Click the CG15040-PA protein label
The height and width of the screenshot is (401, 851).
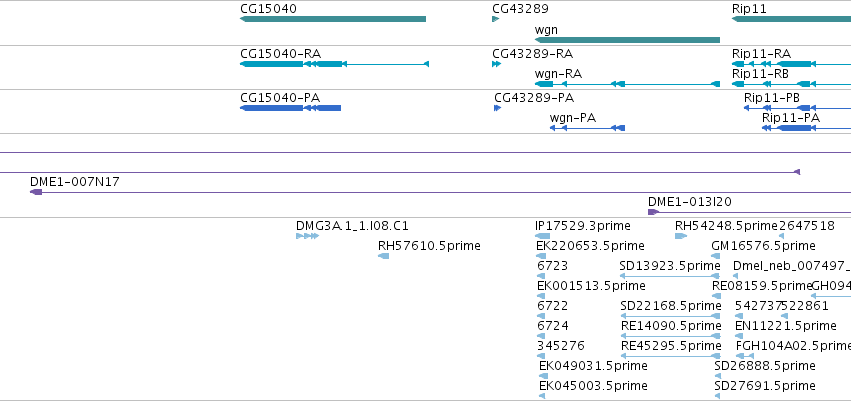280,98
